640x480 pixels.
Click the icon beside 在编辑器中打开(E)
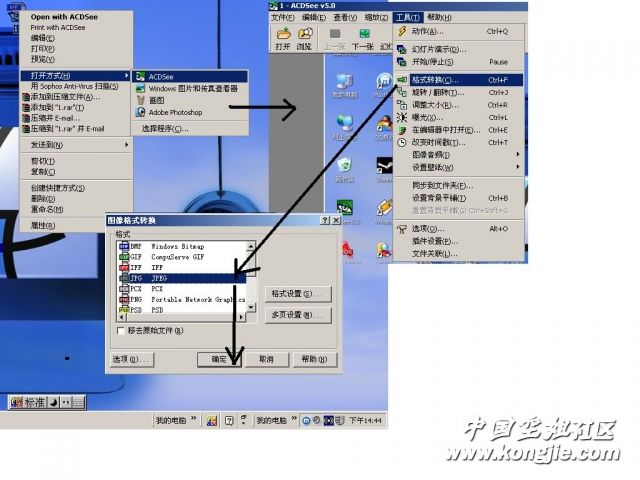[x=402, y=130]
